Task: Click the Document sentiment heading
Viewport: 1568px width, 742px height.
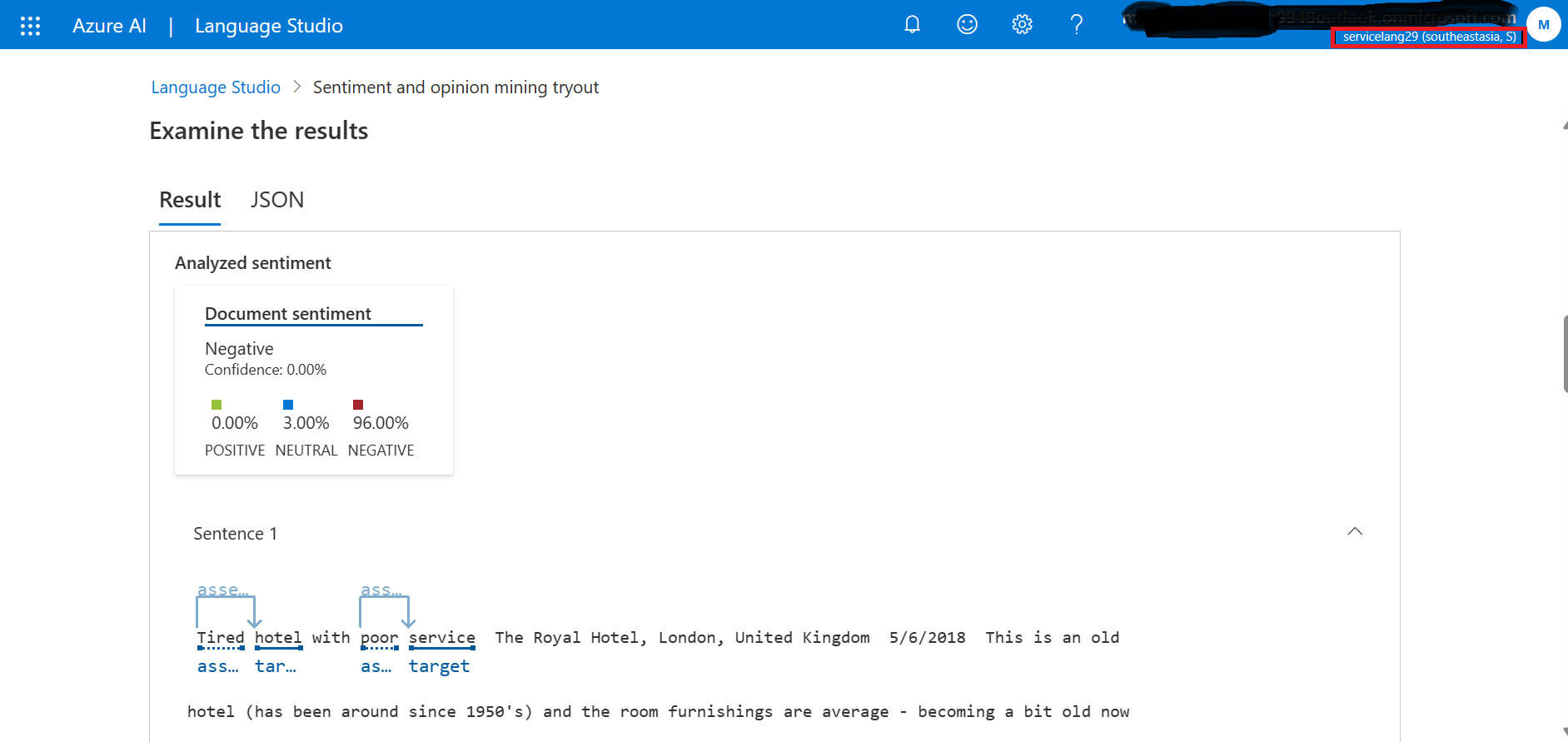Action: pyautogui.click(x=288, y=314)
